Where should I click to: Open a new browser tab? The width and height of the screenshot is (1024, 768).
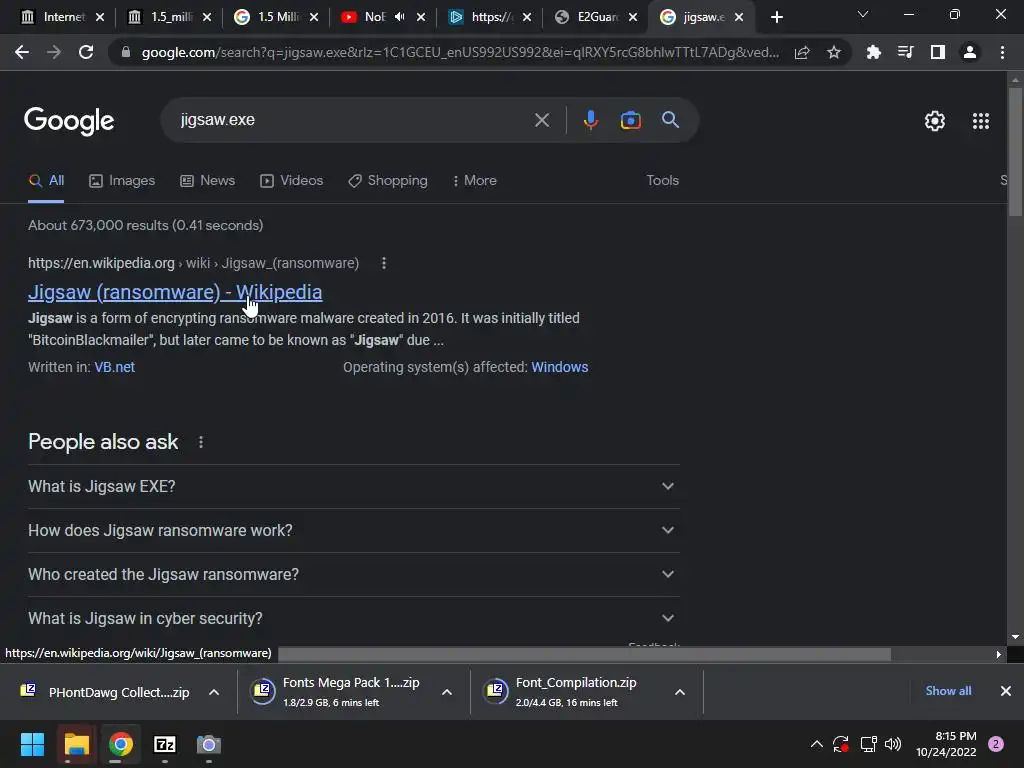[x=776, y=17]
